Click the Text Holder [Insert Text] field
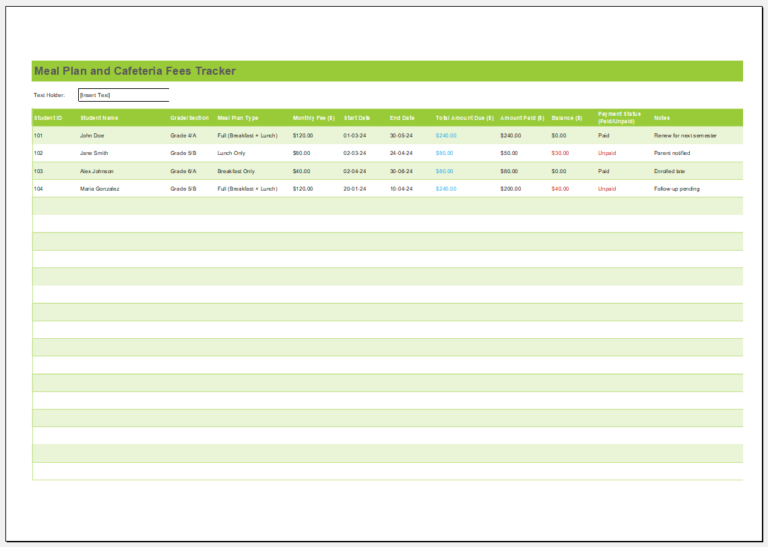The height and width of the screenshot is (547, 768). tap(124, 95)
